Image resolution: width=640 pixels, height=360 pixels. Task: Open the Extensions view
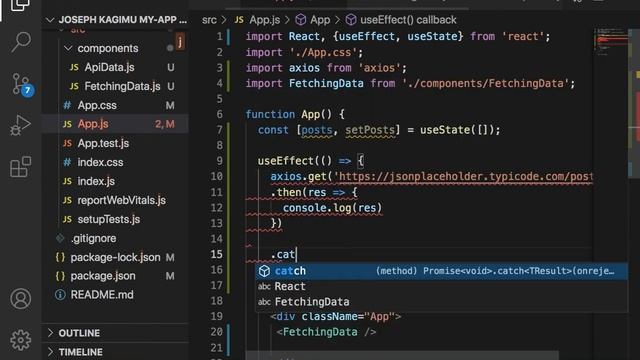point(20,167)
